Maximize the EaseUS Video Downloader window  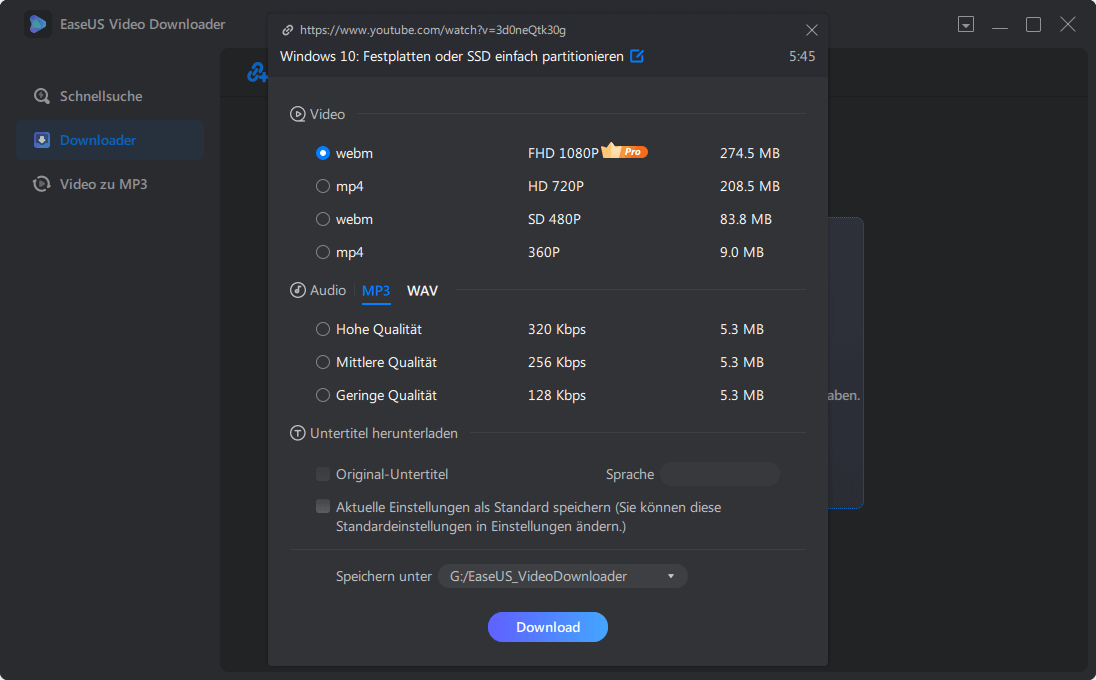tap(1033, 24)
